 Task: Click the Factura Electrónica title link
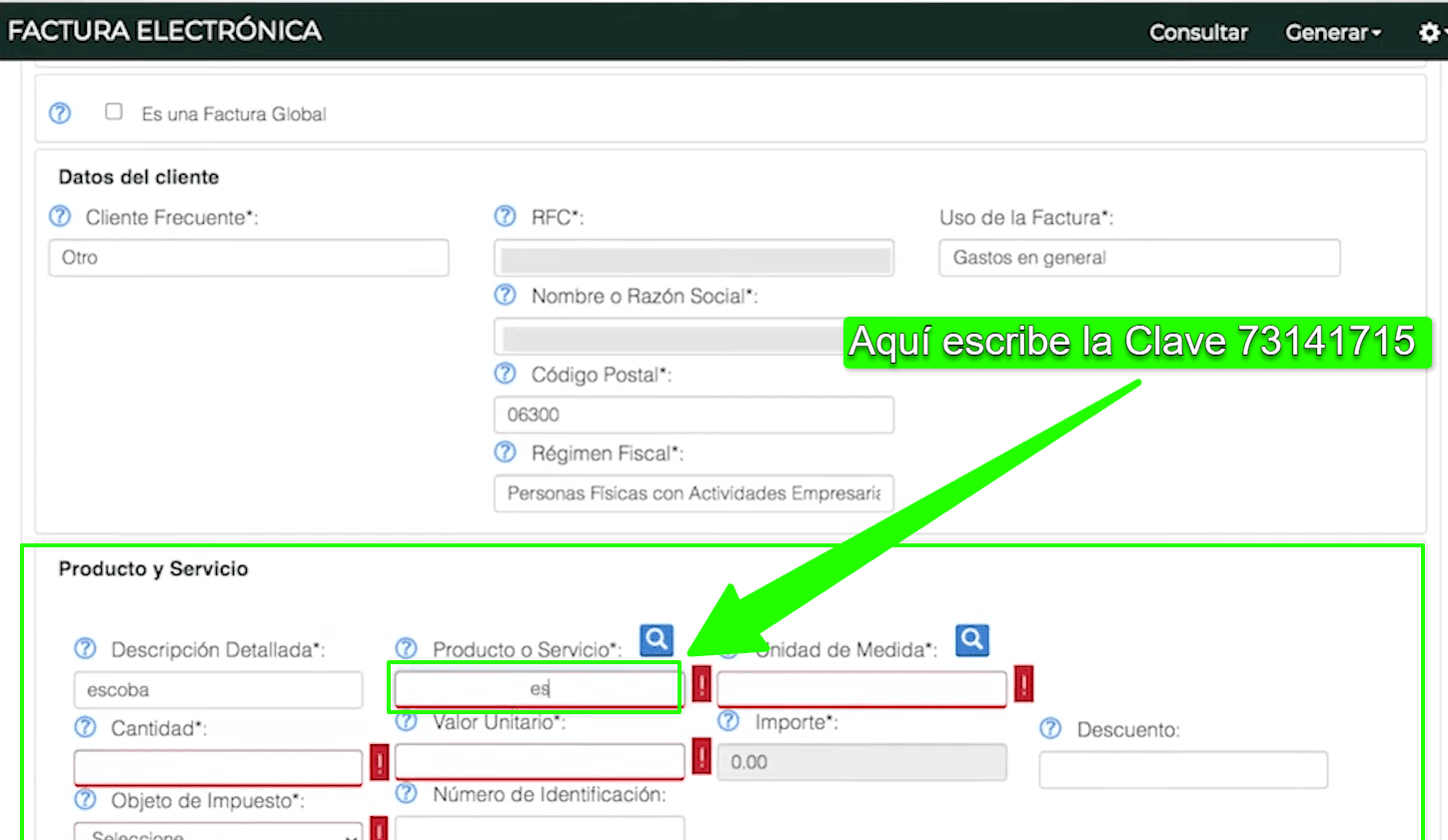(165, 31)
